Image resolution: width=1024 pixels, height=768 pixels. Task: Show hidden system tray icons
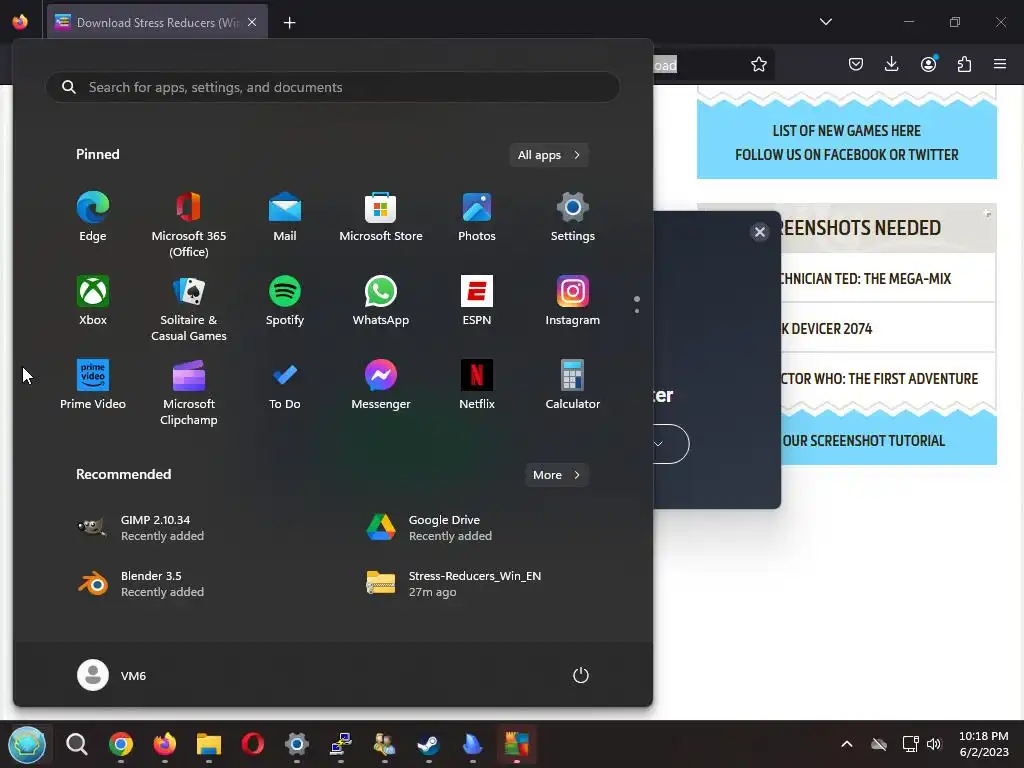pos(846,744)
